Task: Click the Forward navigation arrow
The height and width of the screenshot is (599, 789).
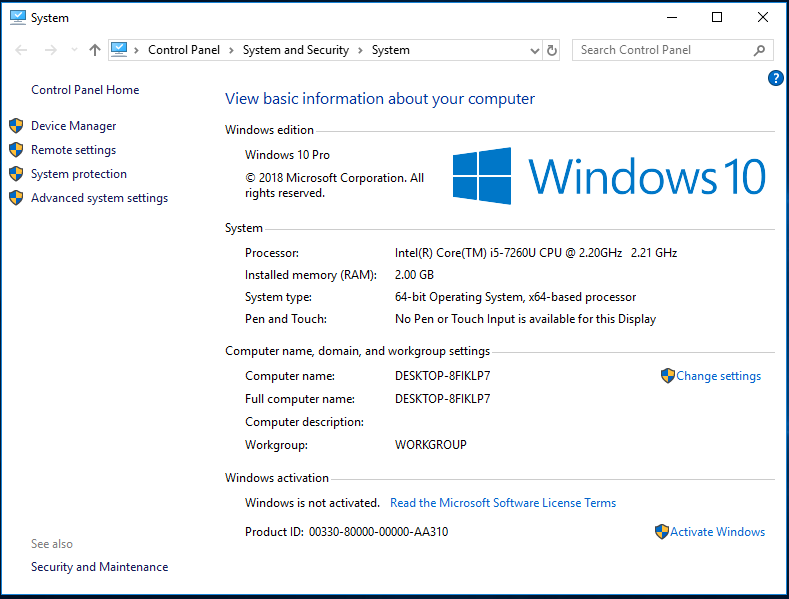Action: (x=50, y=50)
